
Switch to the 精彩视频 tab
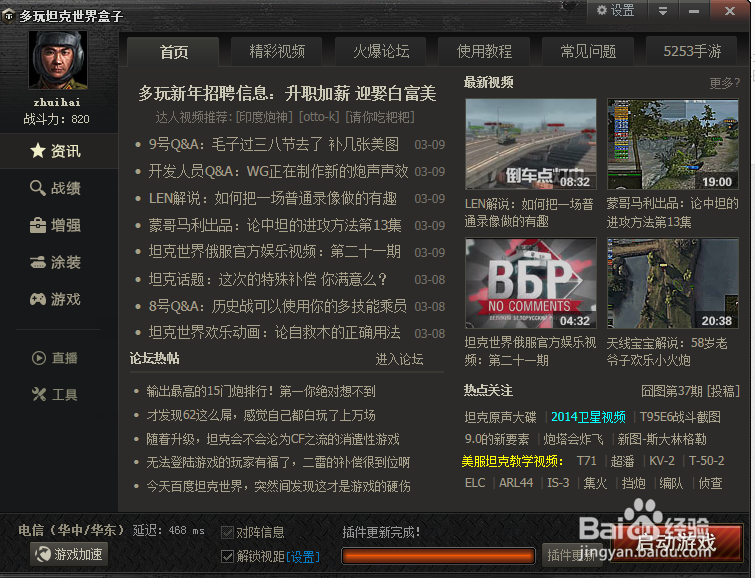277,52
